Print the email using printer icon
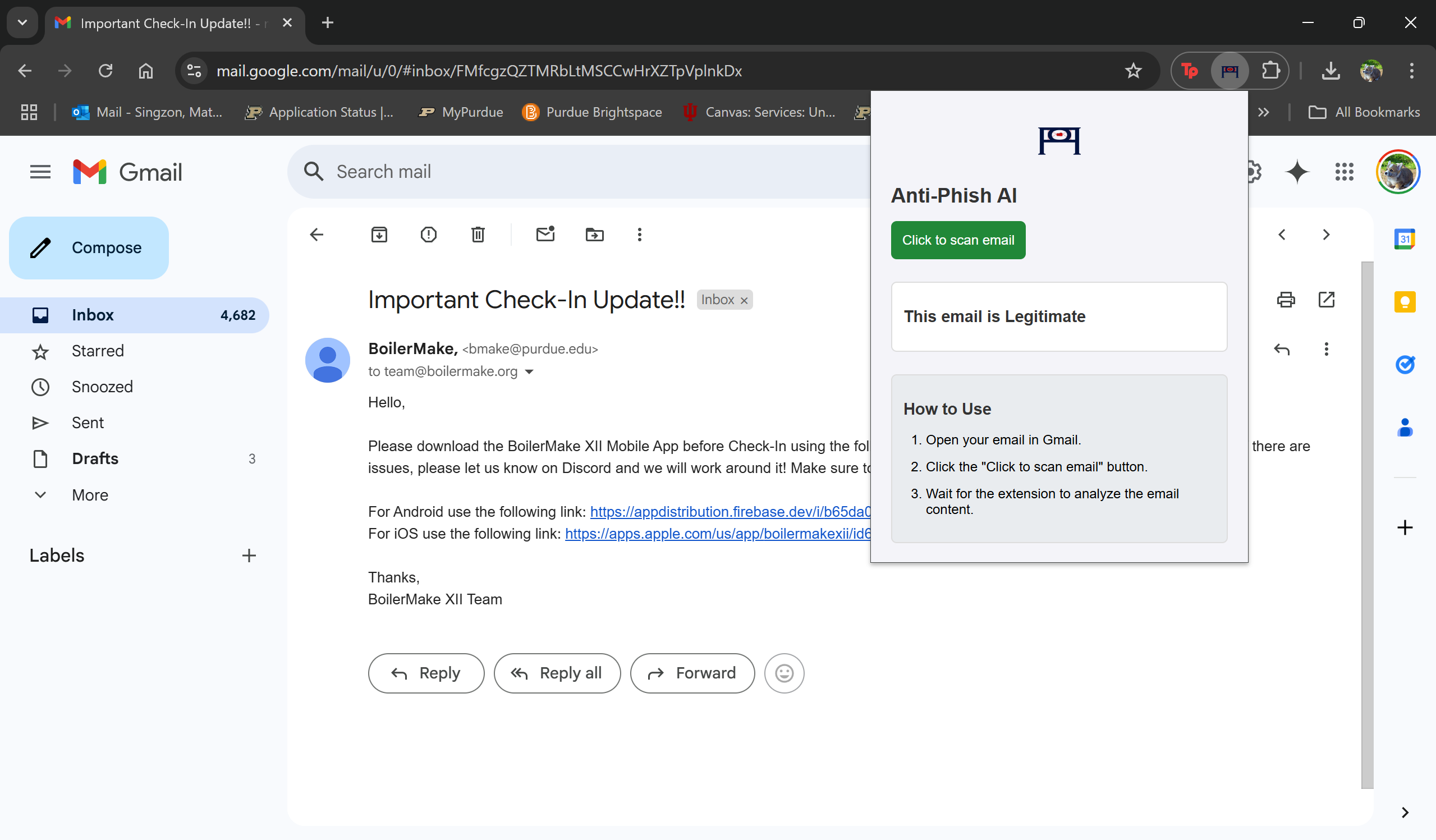Viewport: 1436px width, 840px height. coord(1286,300)
